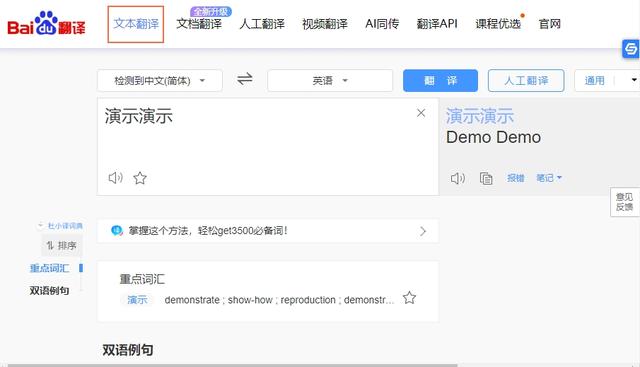
Task: Favorite the source text with star icon
Action: click(x=140, y=178)
